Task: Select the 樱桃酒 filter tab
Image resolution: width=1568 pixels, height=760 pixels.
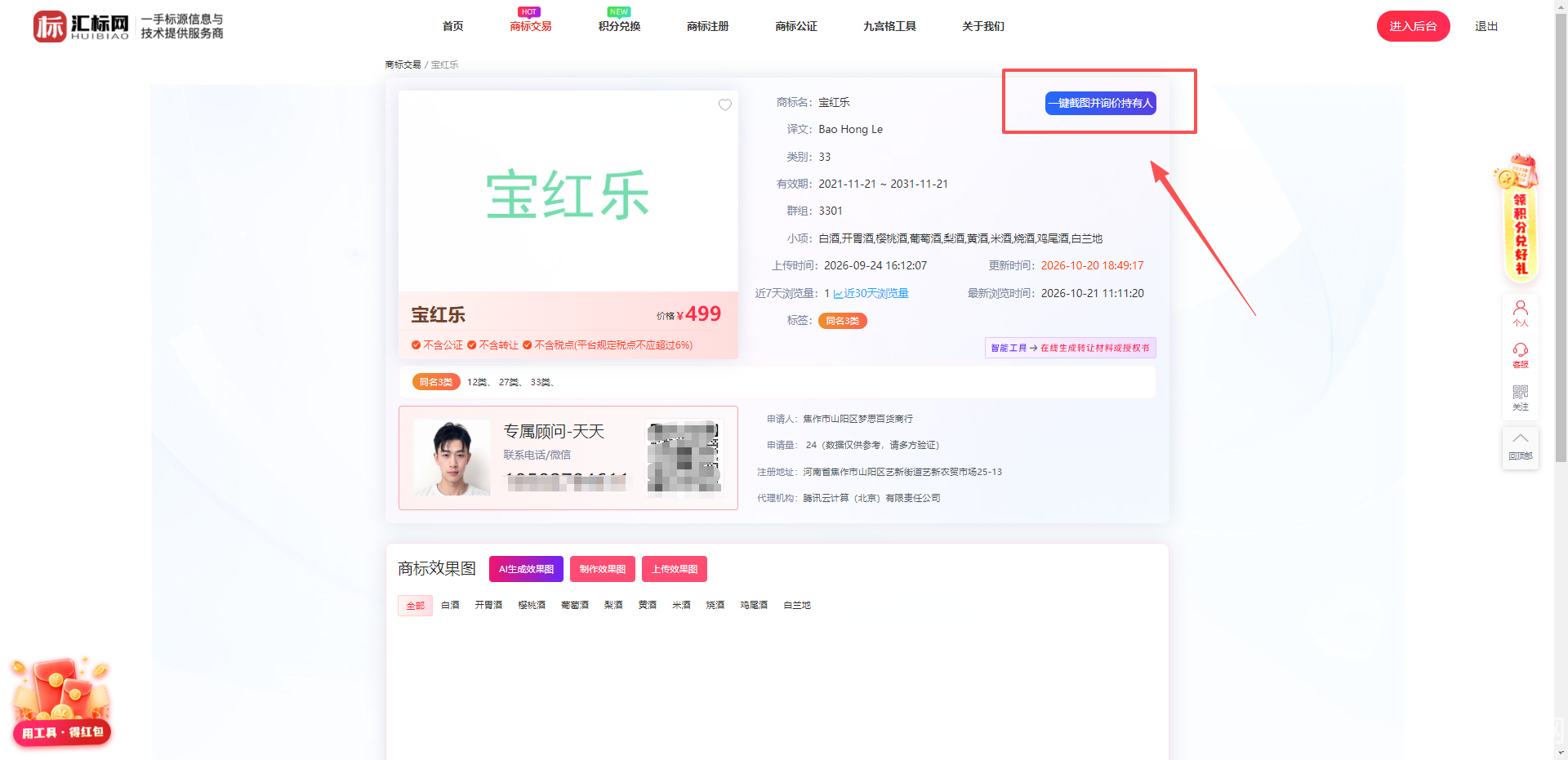Action: pos(532,605)
